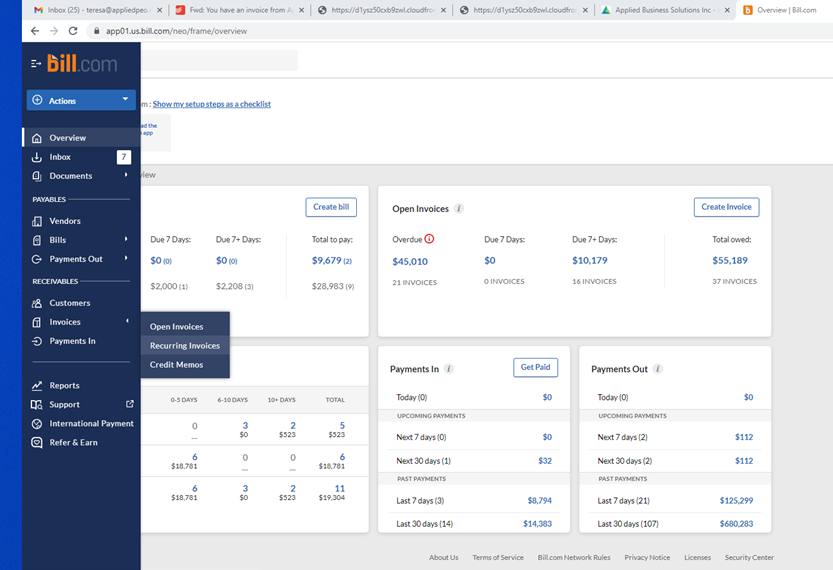Expand the Payments Out submenu

[126, 259]
